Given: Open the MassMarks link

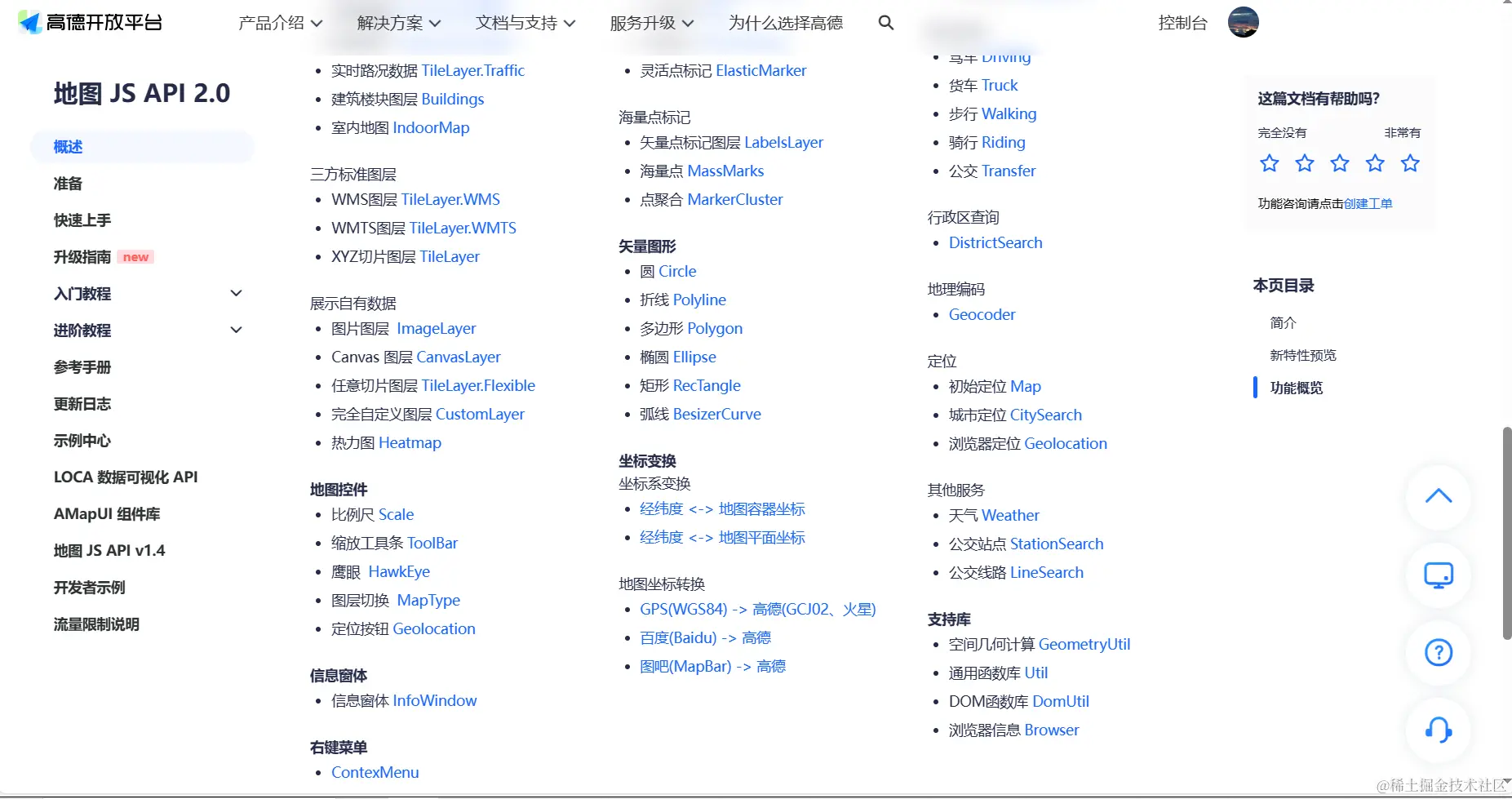Looking at the screenshot, I should [725, 171].
